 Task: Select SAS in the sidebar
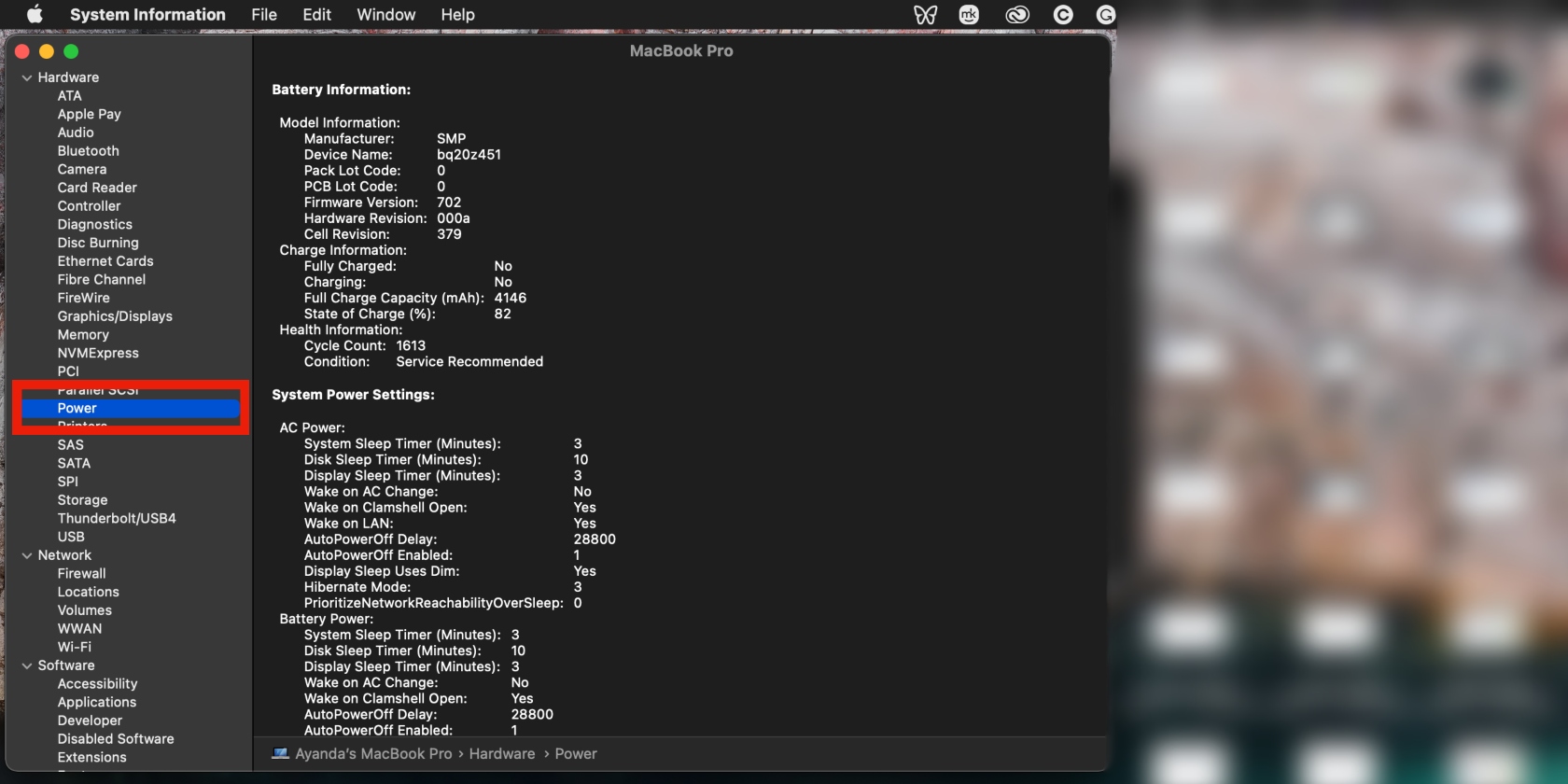(x=71, y=444)
